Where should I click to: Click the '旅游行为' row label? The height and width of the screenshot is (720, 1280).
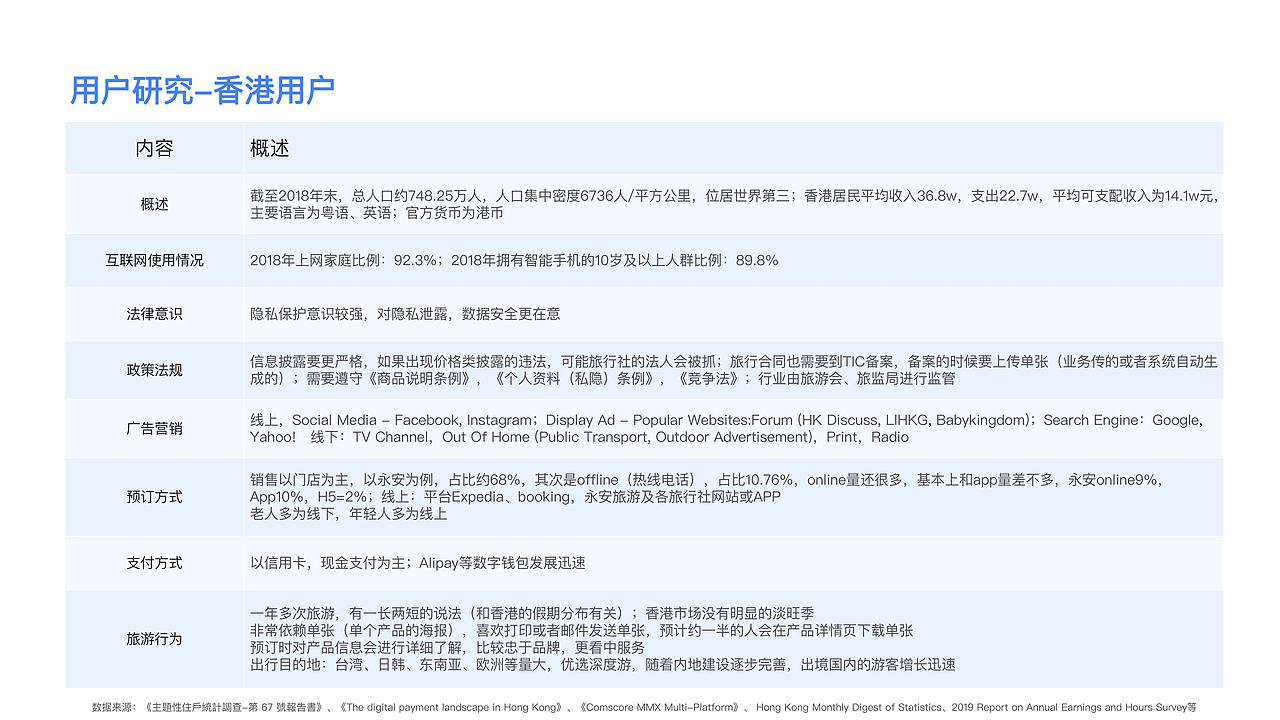[155, 638]
